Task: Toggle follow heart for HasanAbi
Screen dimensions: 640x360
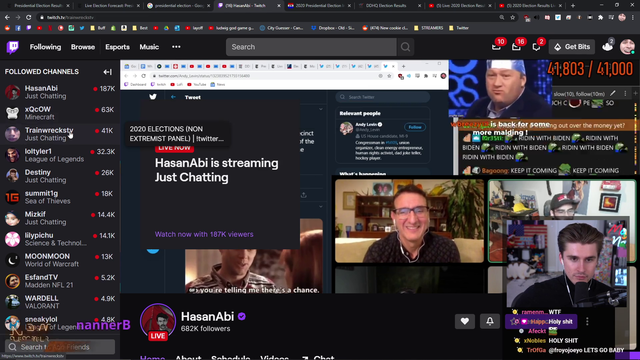Action: click(x=464, y=321)
